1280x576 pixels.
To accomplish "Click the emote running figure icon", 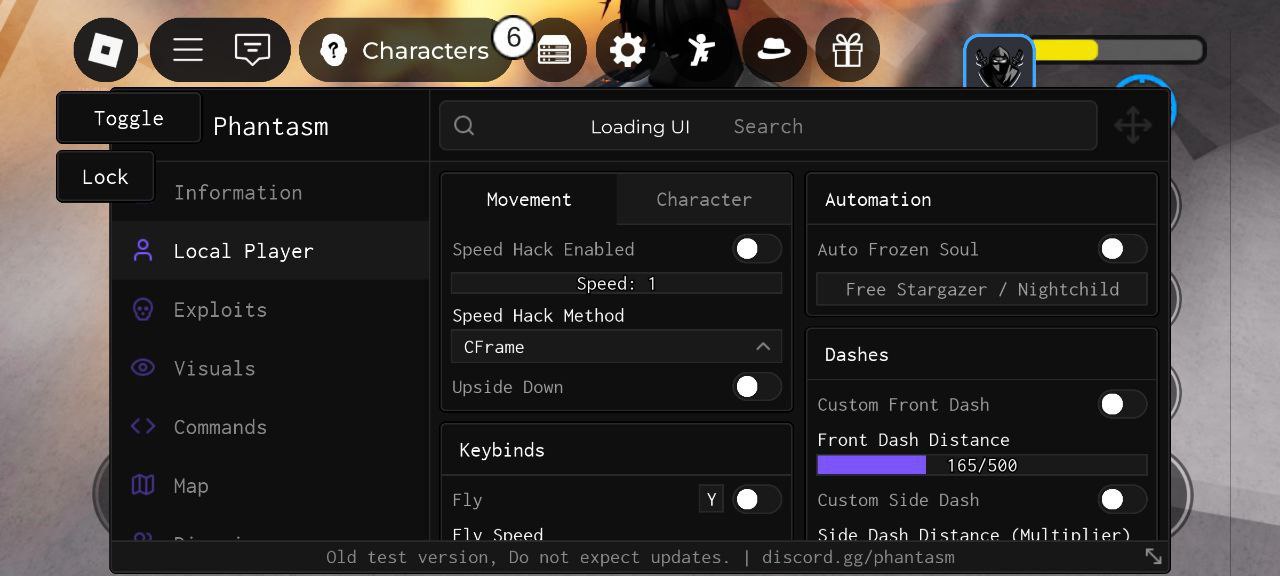I will pos(701,50).
